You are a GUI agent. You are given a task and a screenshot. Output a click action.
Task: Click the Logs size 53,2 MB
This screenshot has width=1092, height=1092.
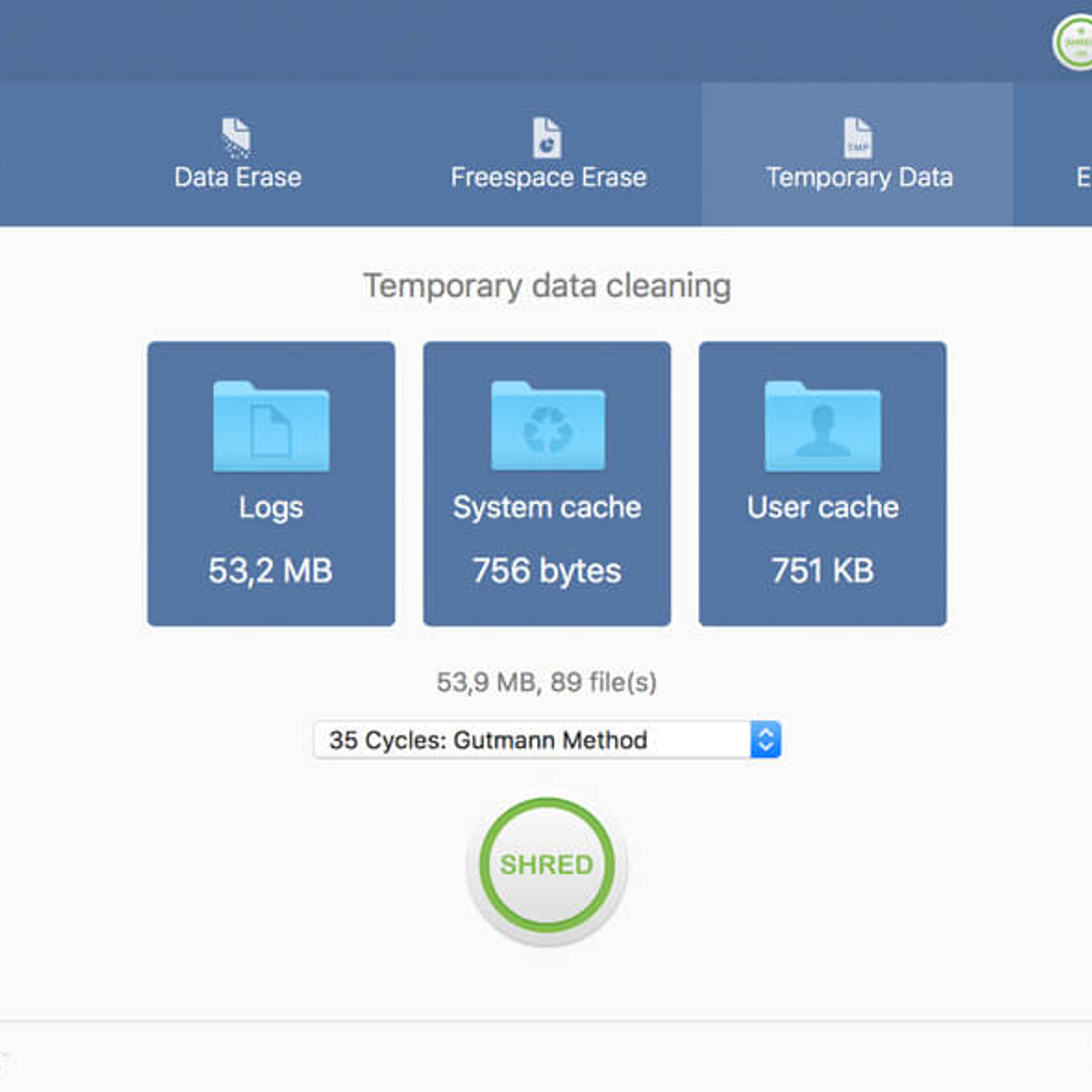[270, 571]
